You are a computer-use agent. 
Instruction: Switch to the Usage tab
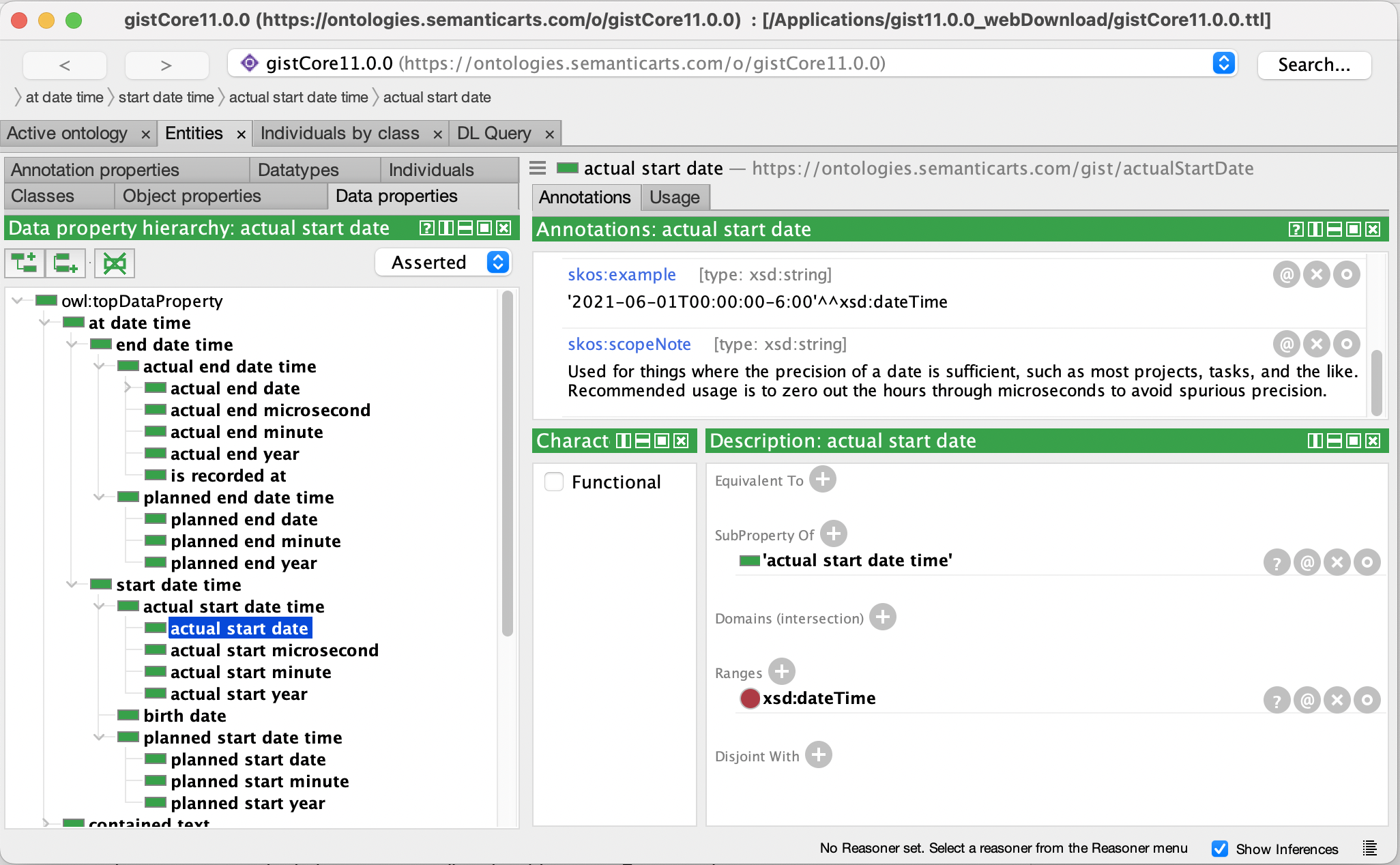(674, 197)
